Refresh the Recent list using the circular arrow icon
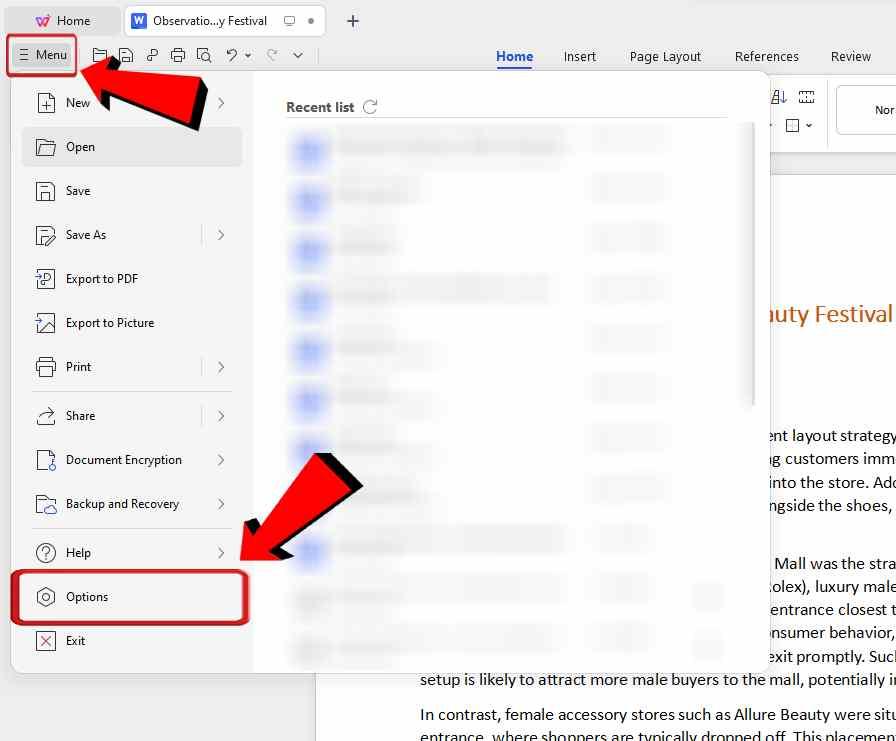 pos(369,106)
